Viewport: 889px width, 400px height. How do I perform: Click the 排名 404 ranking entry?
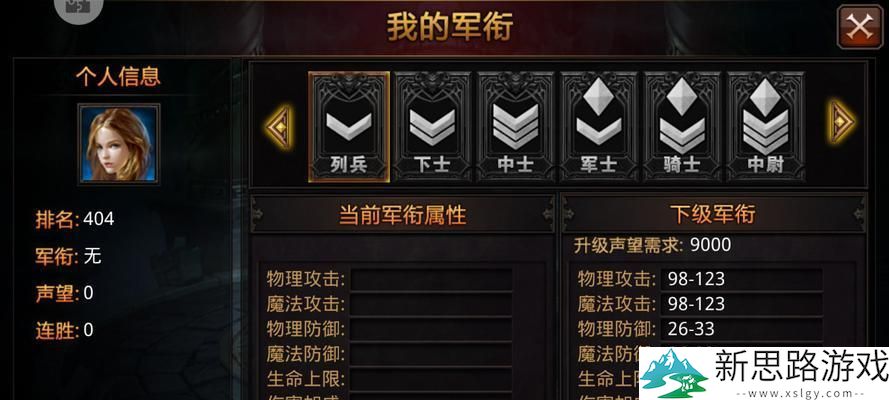(75, 219)
